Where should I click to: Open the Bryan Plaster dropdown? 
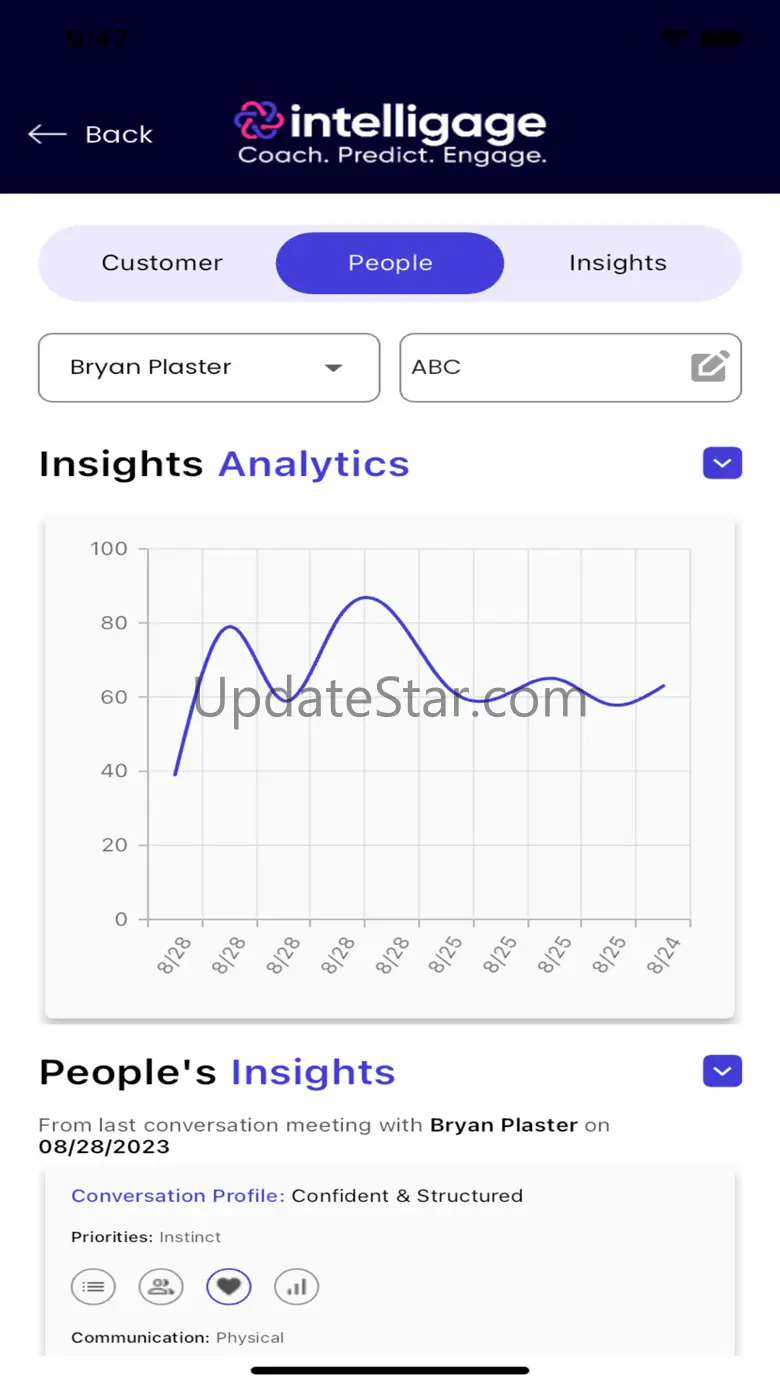tap(209, 367)
